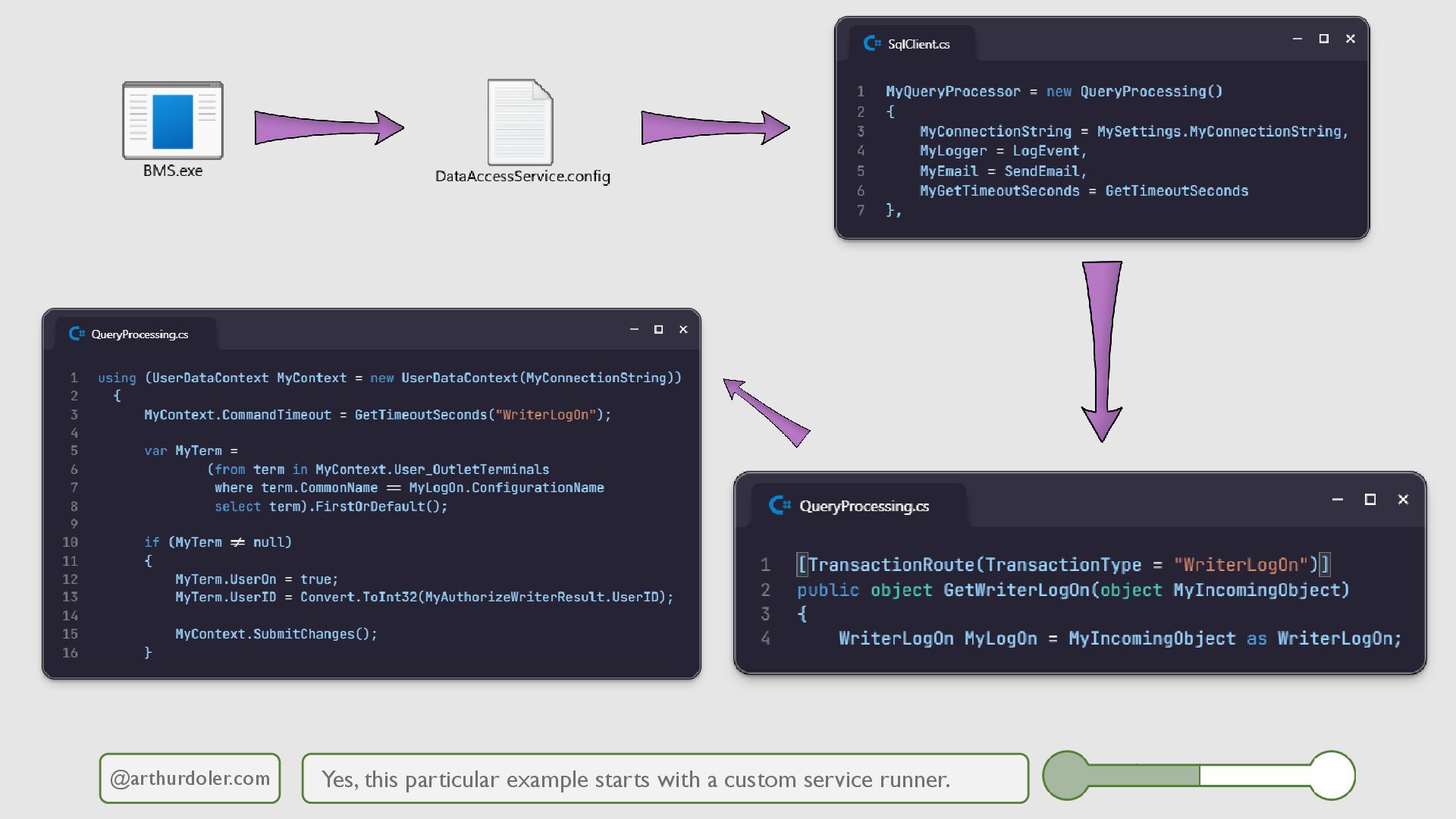Click the DataAccessService.config file icon
Viewport: 1456px width, 819px height.
coord(520,122)
